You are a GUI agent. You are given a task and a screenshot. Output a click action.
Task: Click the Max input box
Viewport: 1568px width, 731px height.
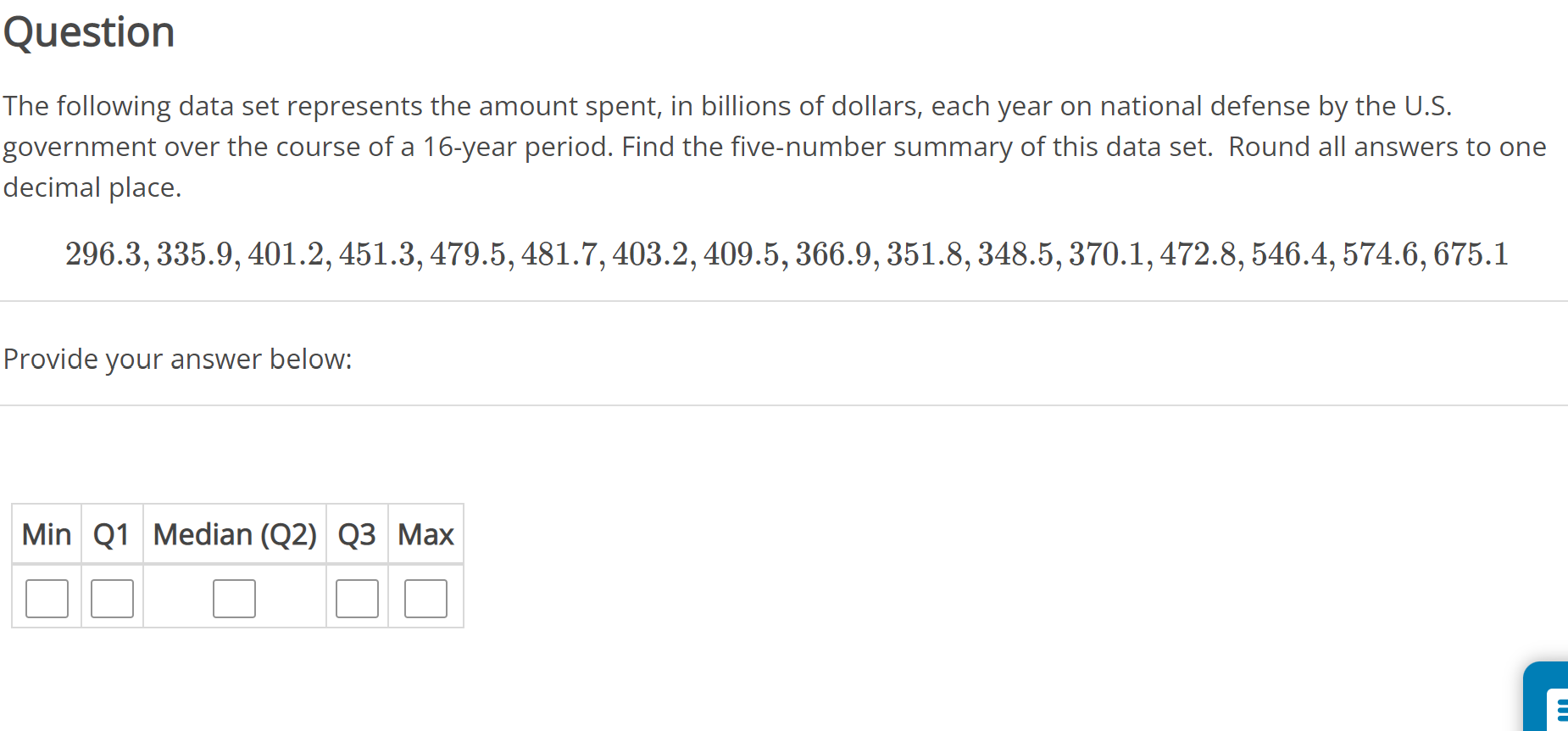pyautogui.click(x=425, y=597)
